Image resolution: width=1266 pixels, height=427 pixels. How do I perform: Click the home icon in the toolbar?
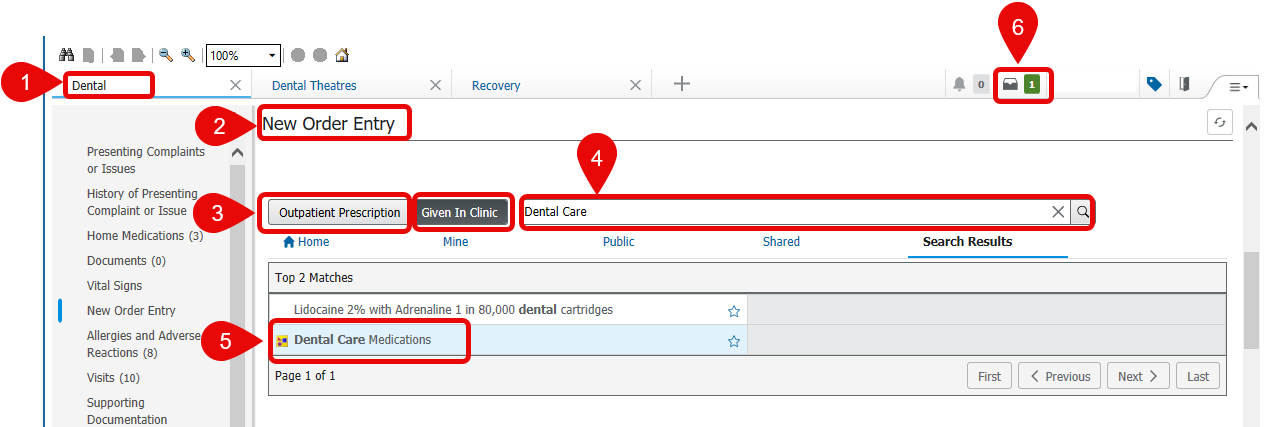tap(342, 56)
